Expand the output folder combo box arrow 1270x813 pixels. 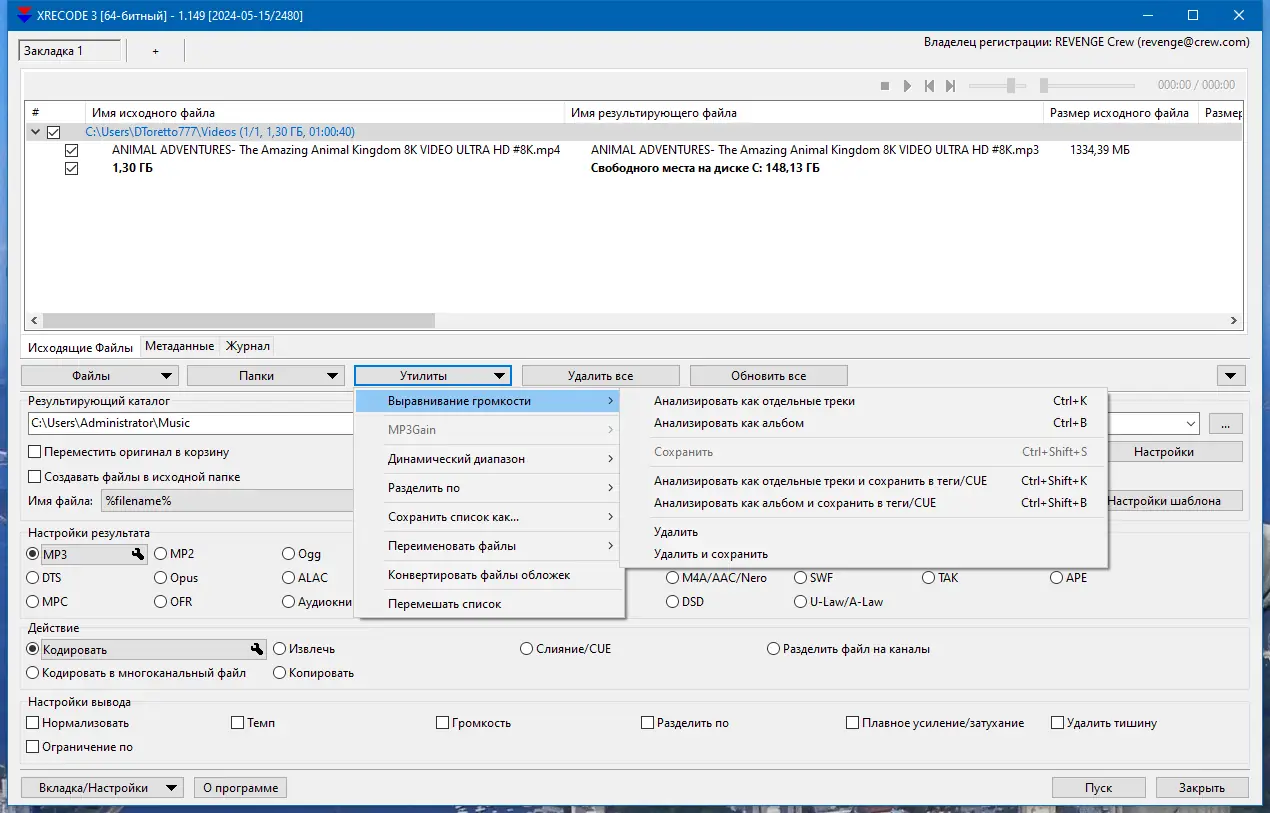(1190, 424)
